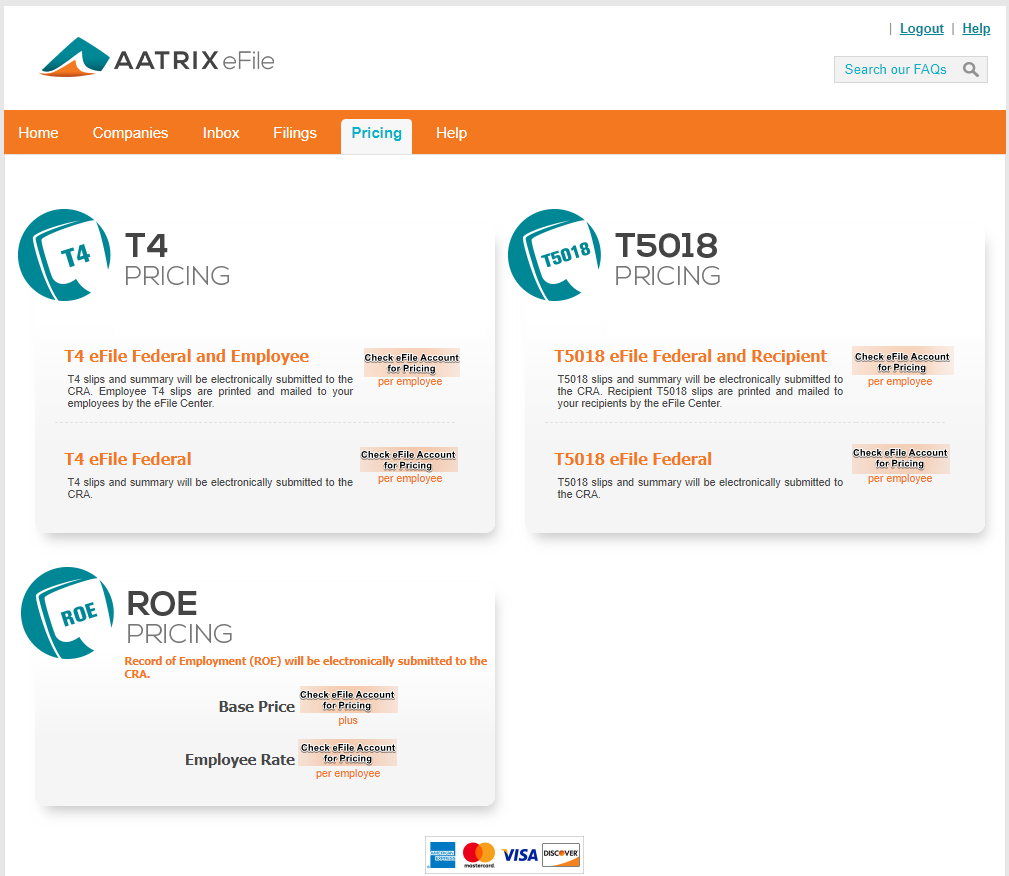Select the Pricing tab

click(x=376, y=133)
